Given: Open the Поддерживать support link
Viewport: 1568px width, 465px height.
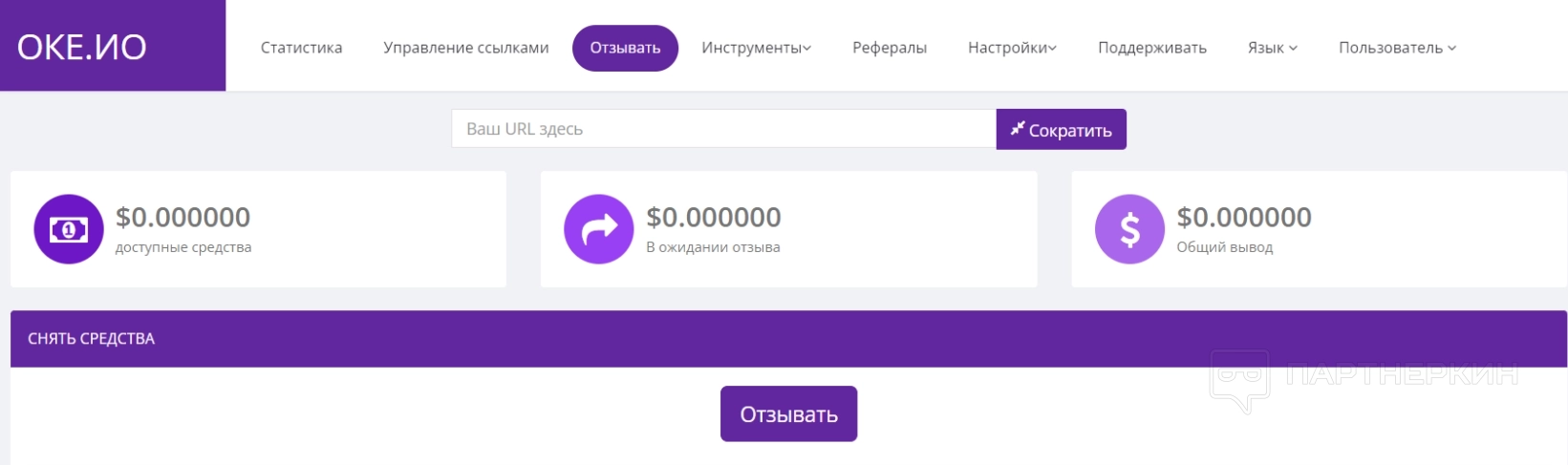Looking at the screenshot, I should click(1152, 48).
